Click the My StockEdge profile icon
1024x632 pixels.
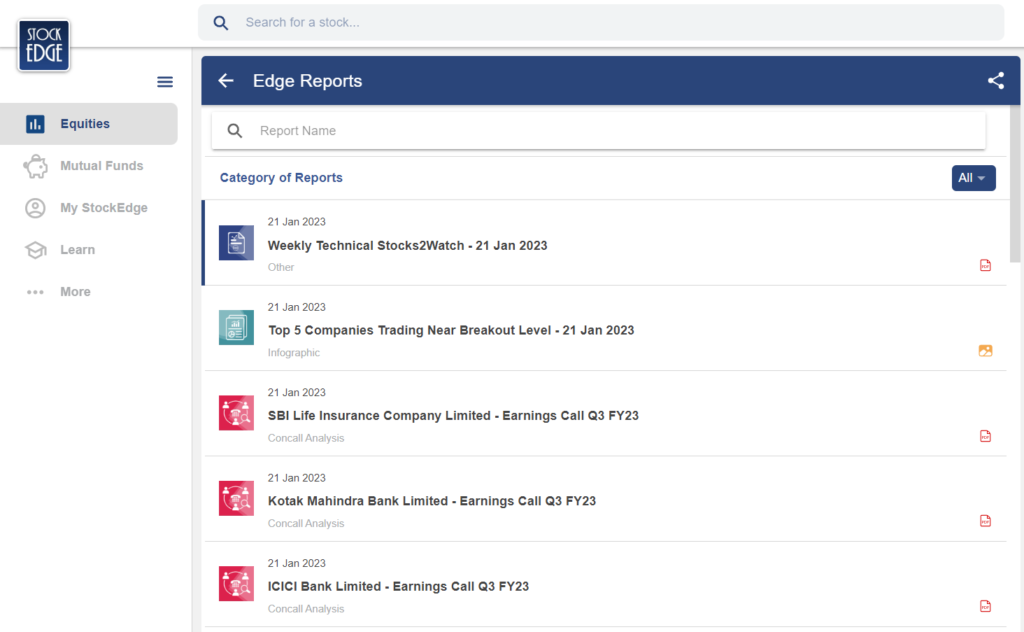point(35,208)
